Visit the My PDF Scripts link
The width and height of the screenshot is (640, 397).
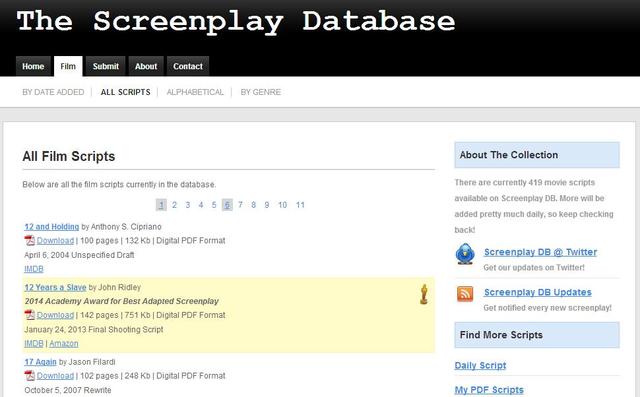pos(489,390)
